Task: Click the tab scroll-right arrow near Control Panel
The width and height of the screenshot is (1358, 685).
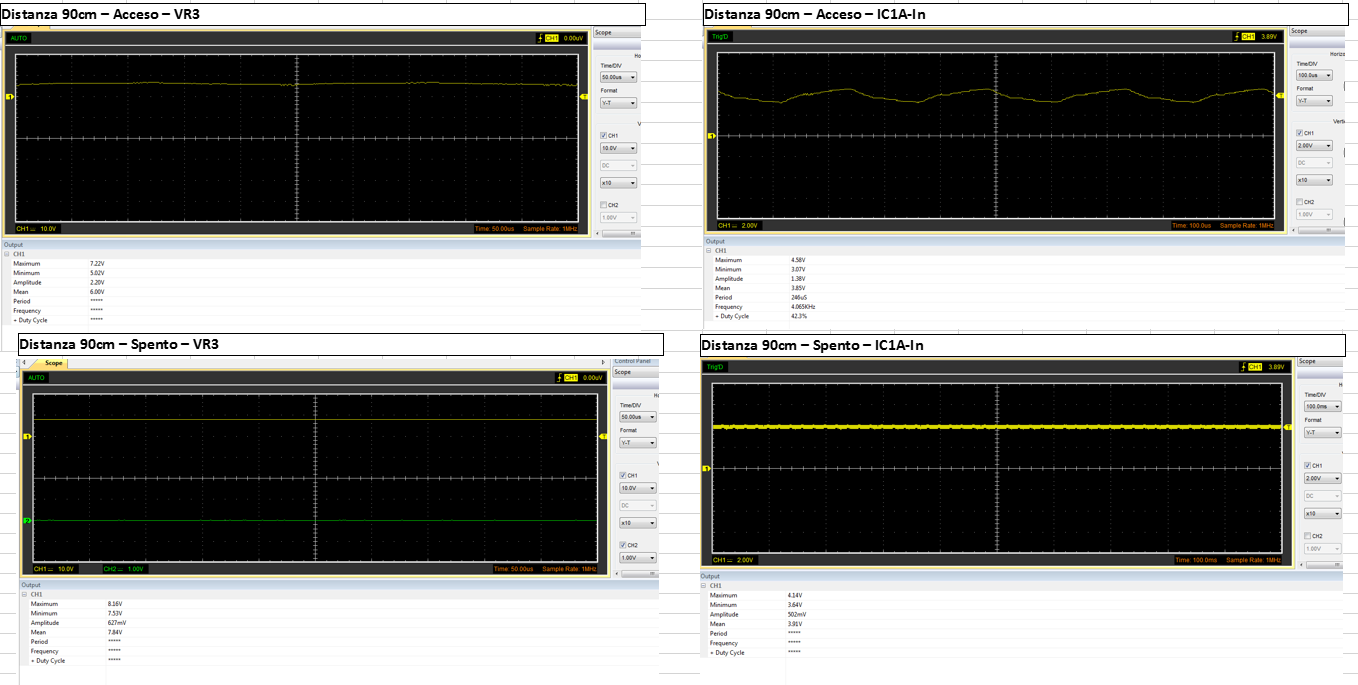Action: point(602,362)
